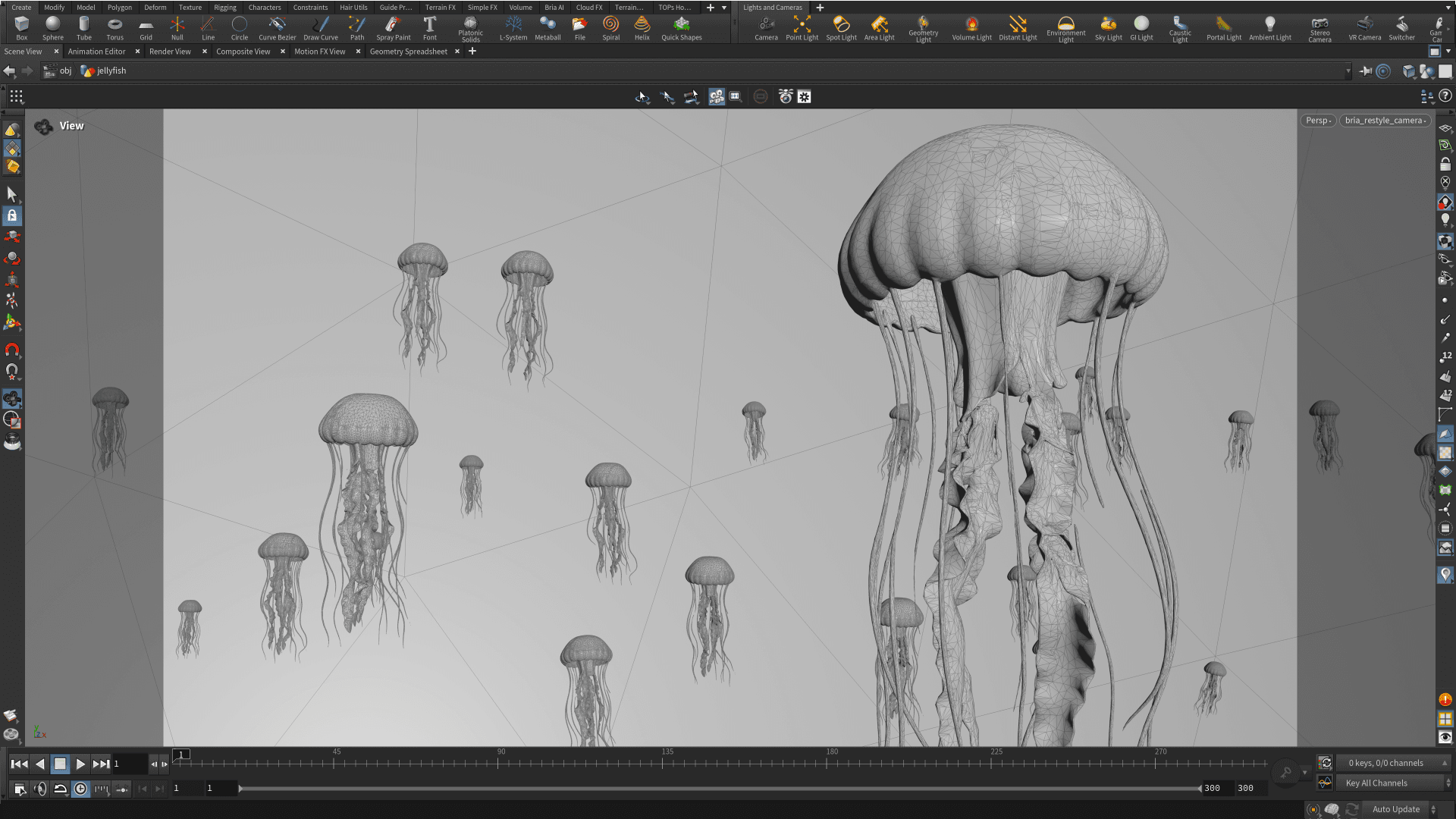Open the Key All Channels dropdown

click(x=1392, y=783)
